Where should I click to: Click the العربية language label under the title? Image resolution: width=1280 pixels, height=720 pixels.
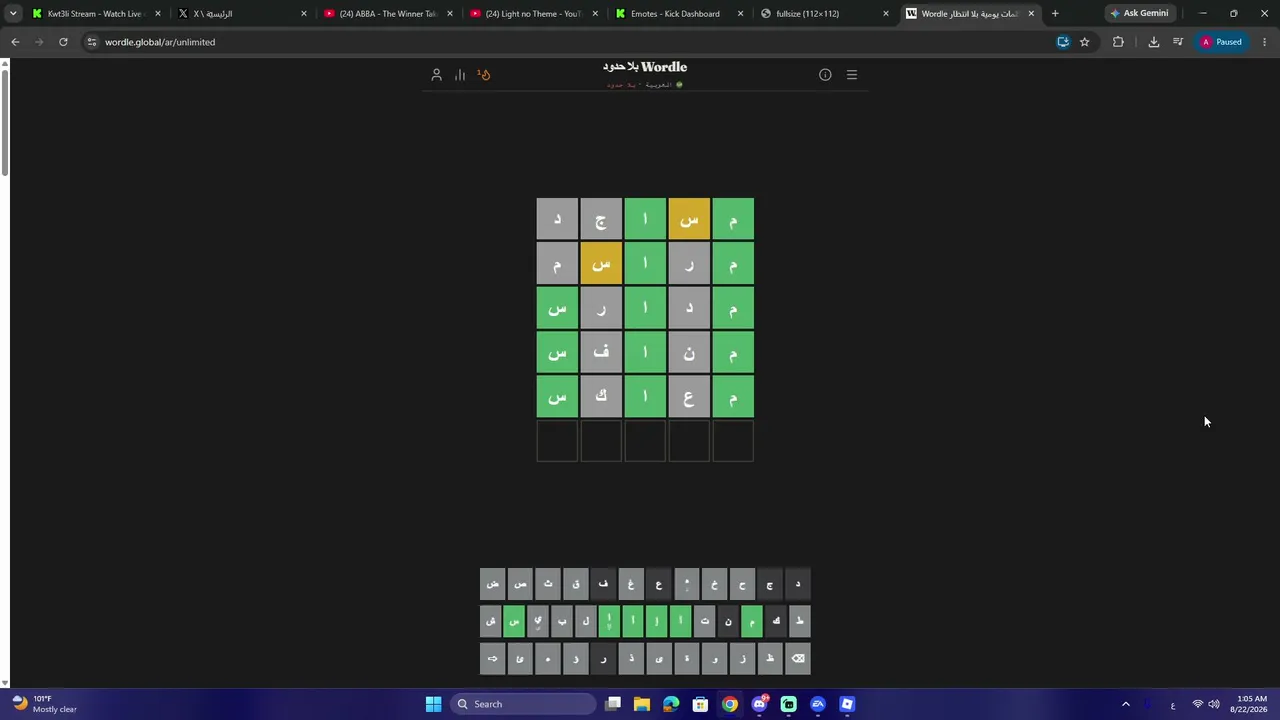pyautogui.click(x=659, y=85)
